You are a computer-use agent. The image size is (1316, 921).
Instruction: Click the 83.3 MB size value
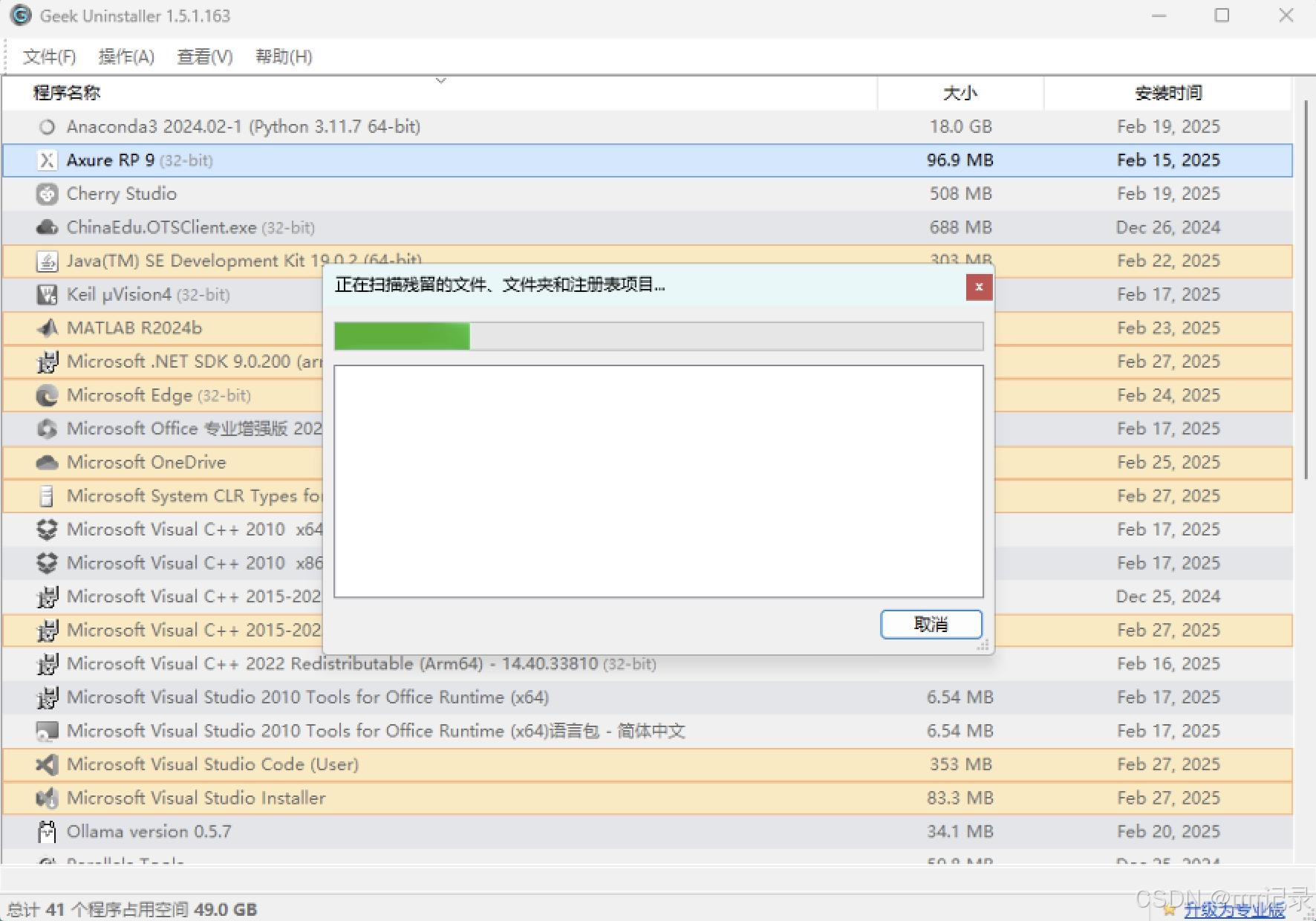(x=960, y=798)
